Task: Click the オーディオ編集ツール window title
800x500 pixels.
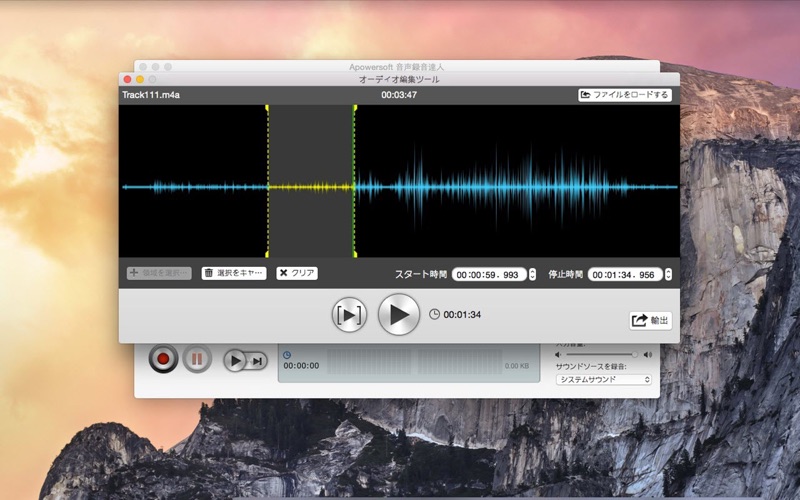Action: pos(399,79)
